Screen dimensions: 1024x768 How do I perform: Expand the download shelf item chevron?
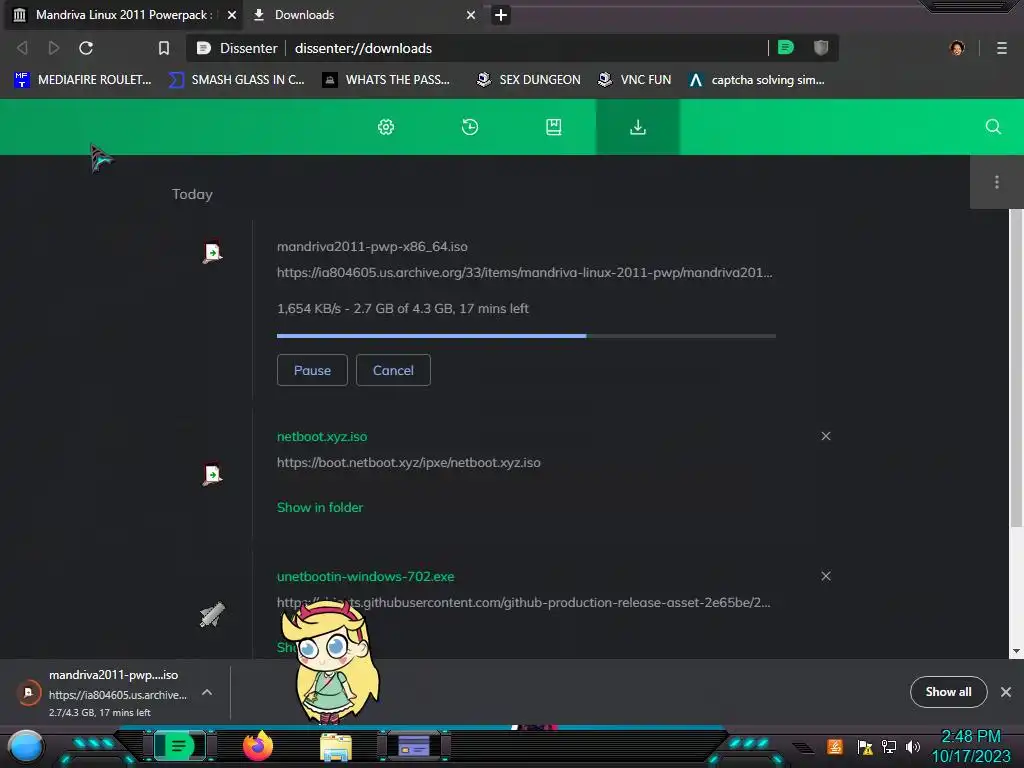tap(206, 692)
